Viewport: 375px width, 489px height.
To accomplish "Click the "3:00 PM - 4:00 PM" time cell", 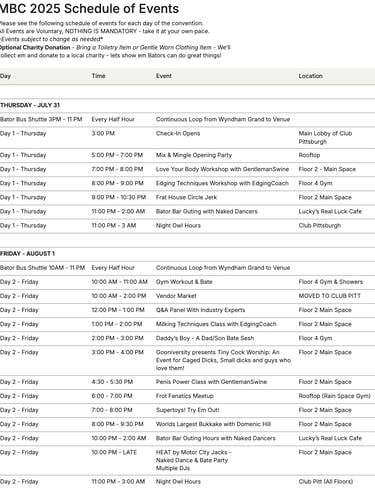I will [x=118, y=352].
